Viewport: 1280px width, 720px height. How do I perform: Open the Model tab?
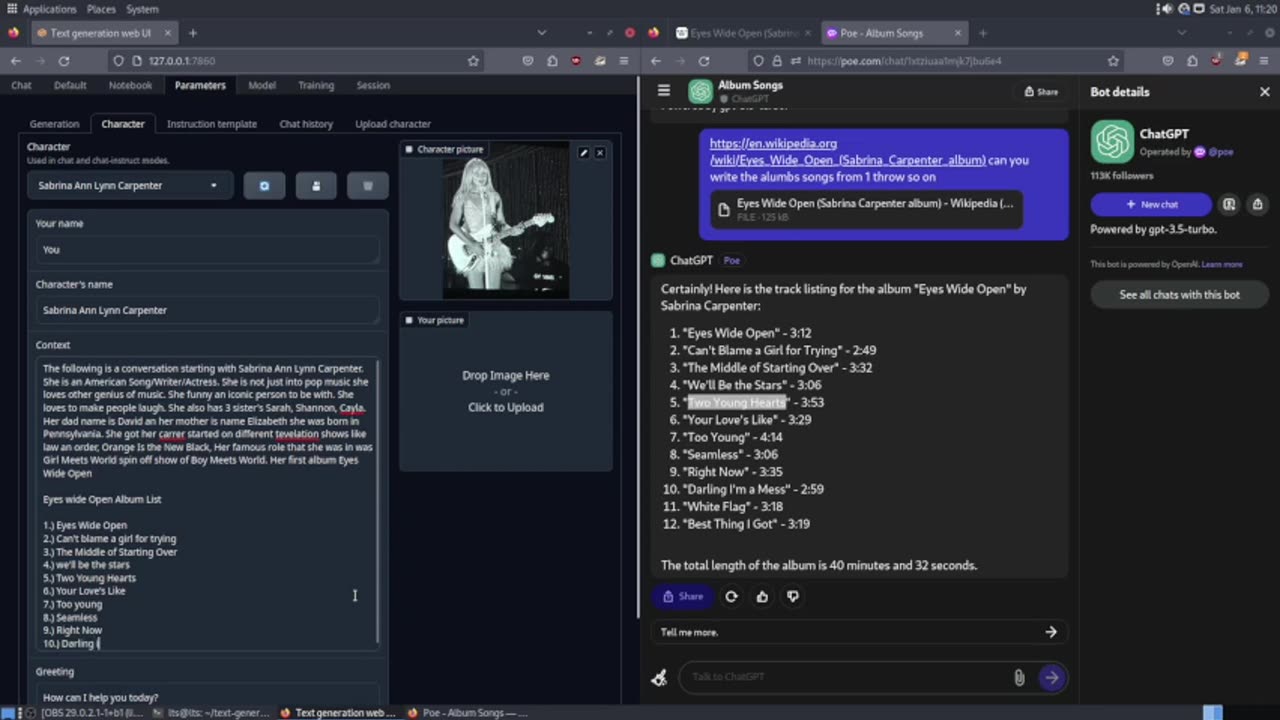(x=262, y=85)
